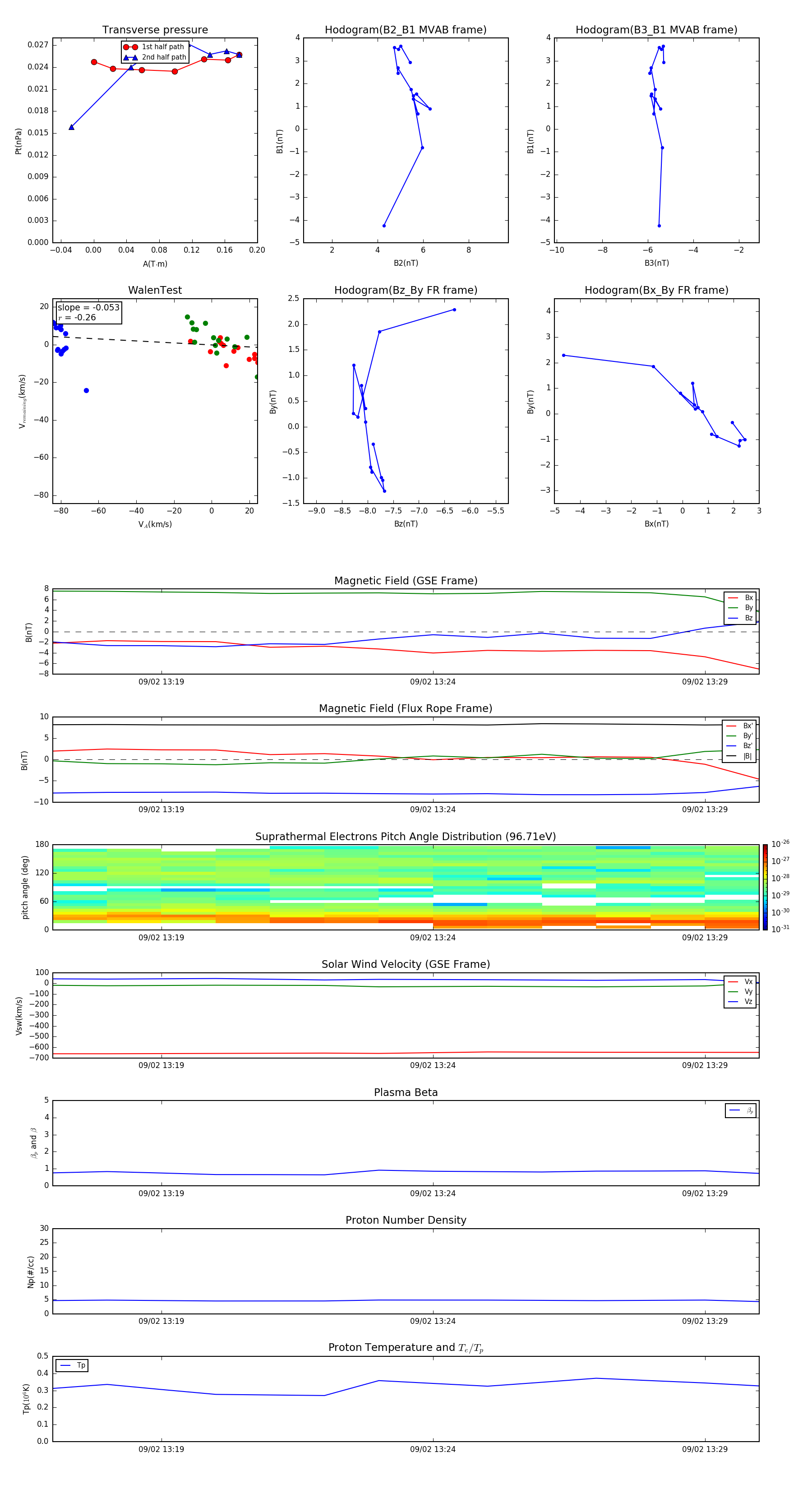Click the "Bz" entry in GSE magnetic field legend

(x=740, y=618)
